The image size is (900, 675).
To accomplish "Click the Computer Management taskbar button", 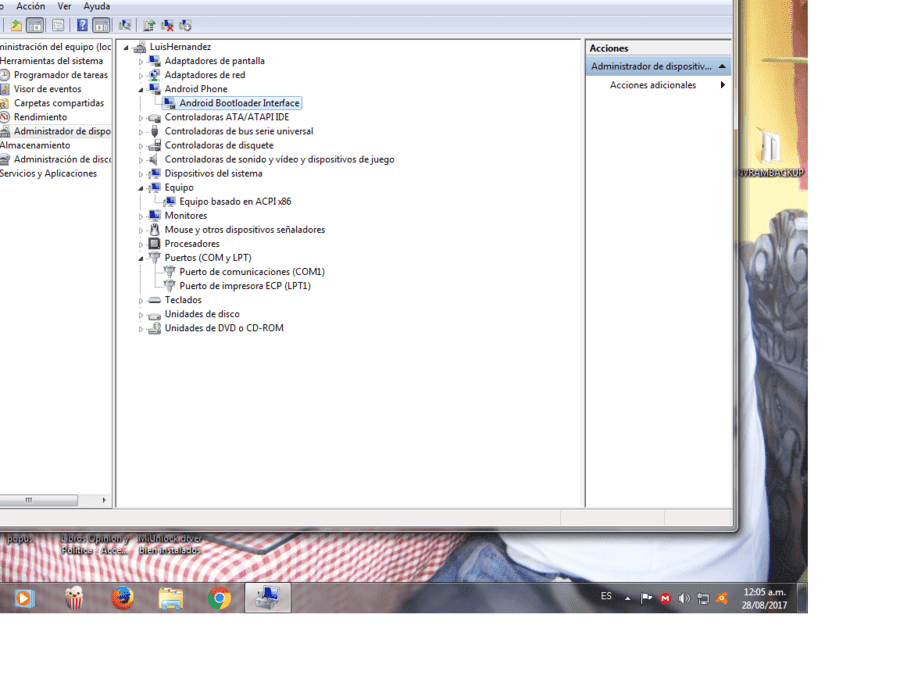I will (x=267, y=598).
